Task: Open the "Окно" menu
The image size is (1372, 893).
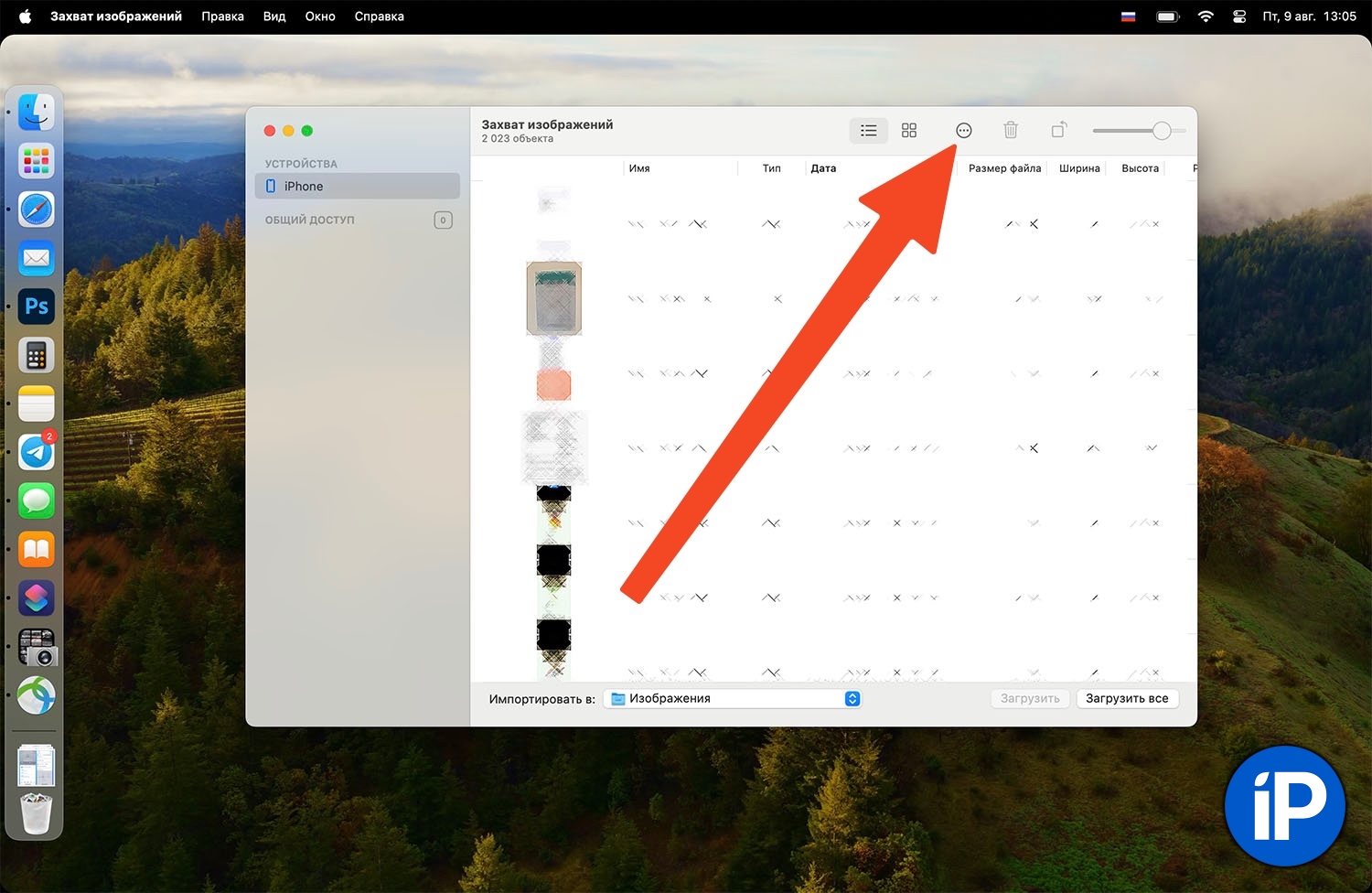Action: (x=320, y=16)
